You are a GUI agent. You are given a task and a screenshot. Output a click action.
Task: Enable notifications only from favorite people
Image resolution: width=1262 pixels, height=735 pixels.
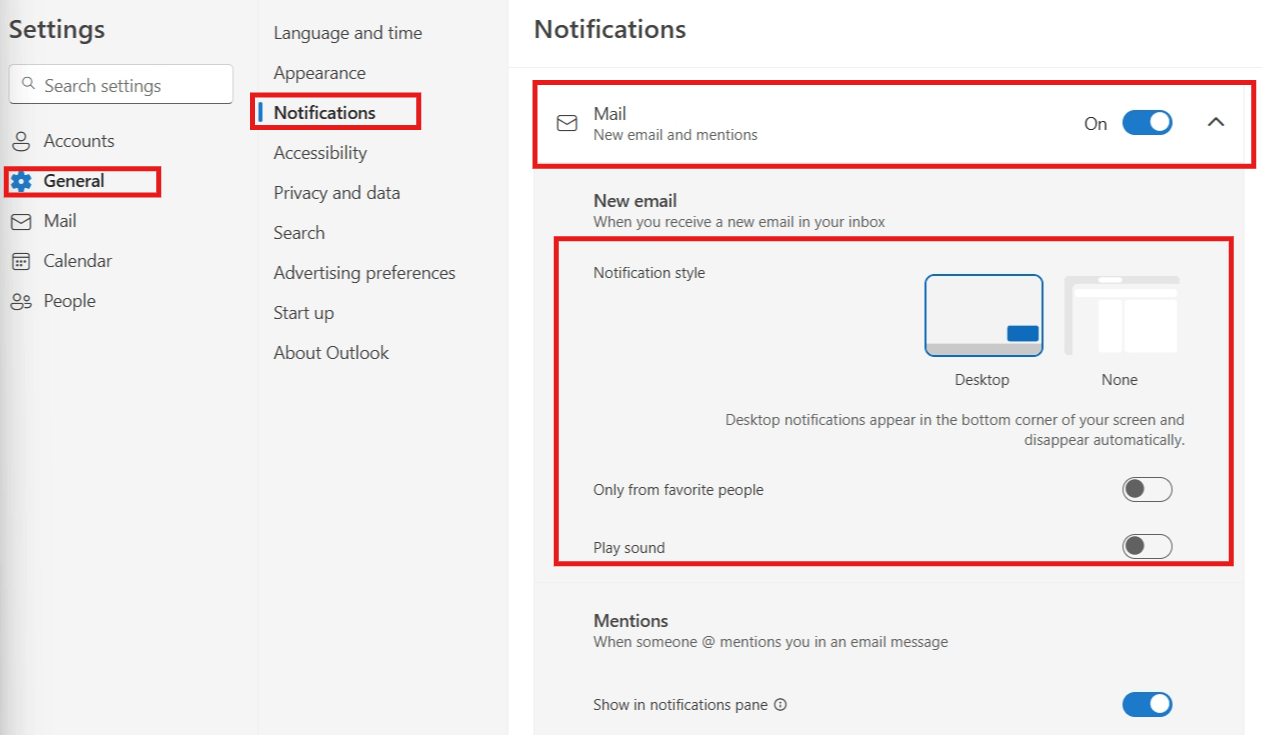(x=1147, y=489)
